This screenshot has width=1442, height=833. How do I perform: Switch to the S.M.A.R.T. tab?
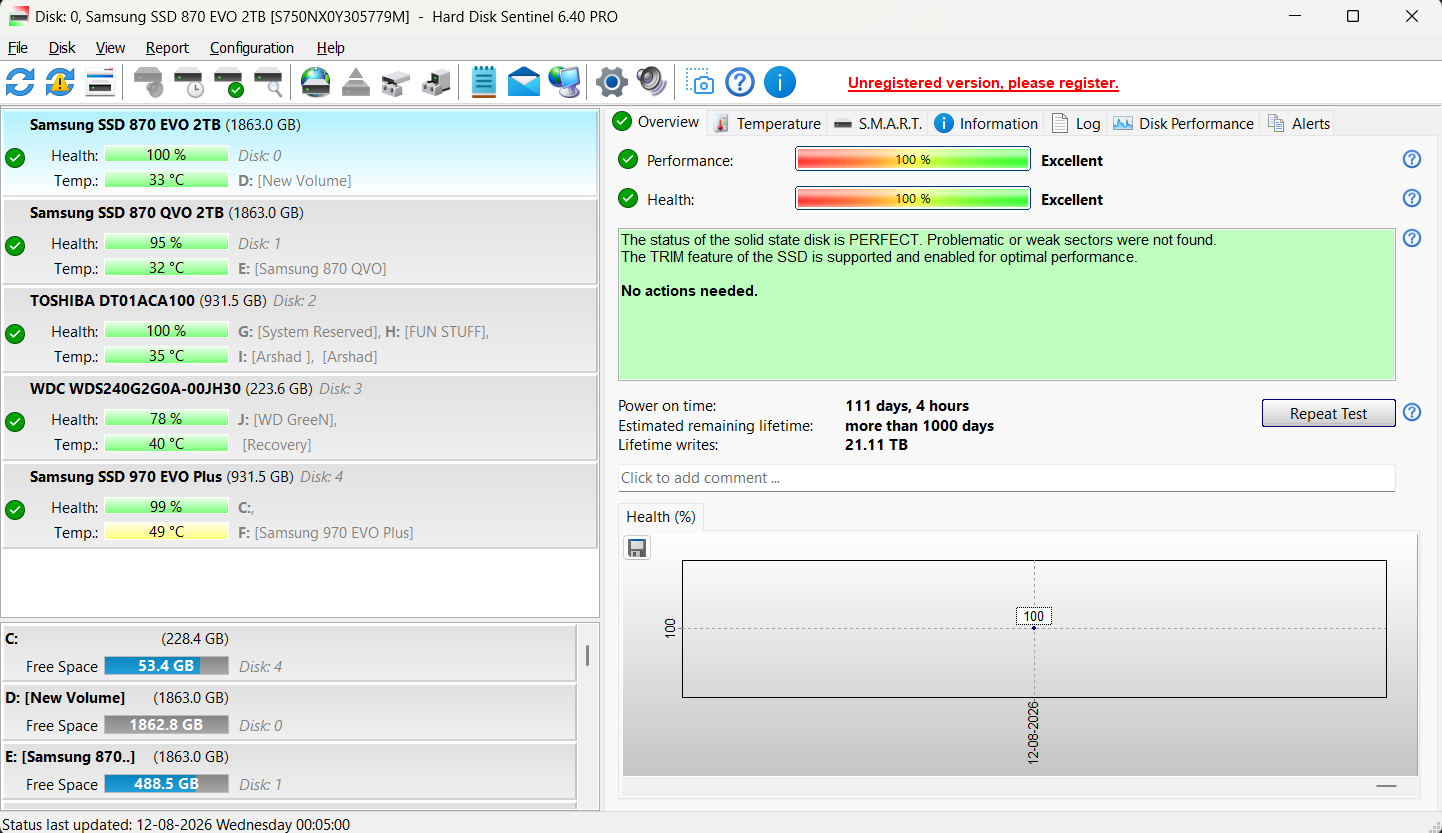point(877,123)
